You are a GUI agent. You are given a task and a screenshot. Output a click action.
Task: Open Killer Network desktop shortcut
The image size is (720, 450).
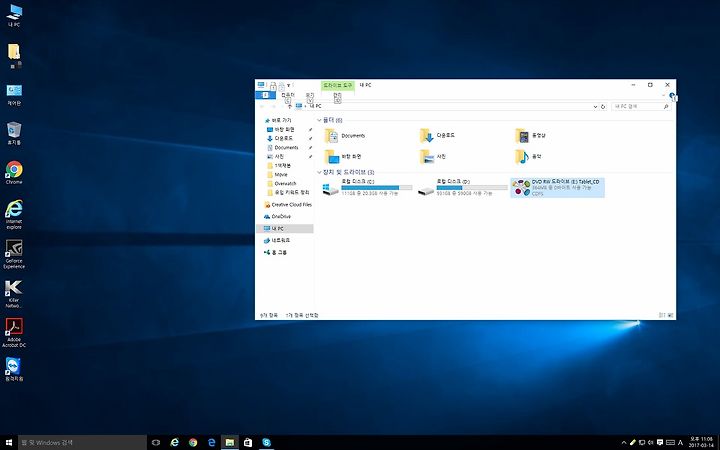tap(13, 293)
